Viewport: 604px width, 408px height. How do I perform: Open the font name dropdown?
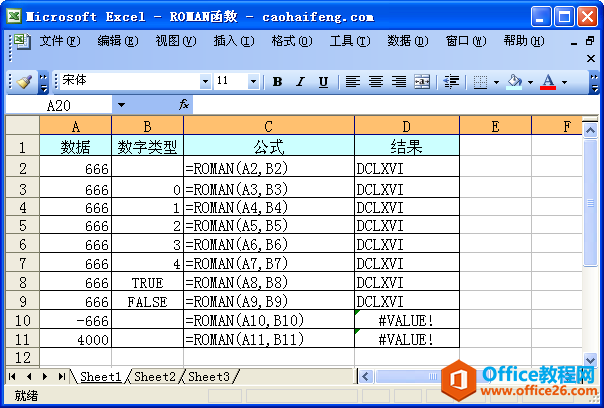point(205,81)
